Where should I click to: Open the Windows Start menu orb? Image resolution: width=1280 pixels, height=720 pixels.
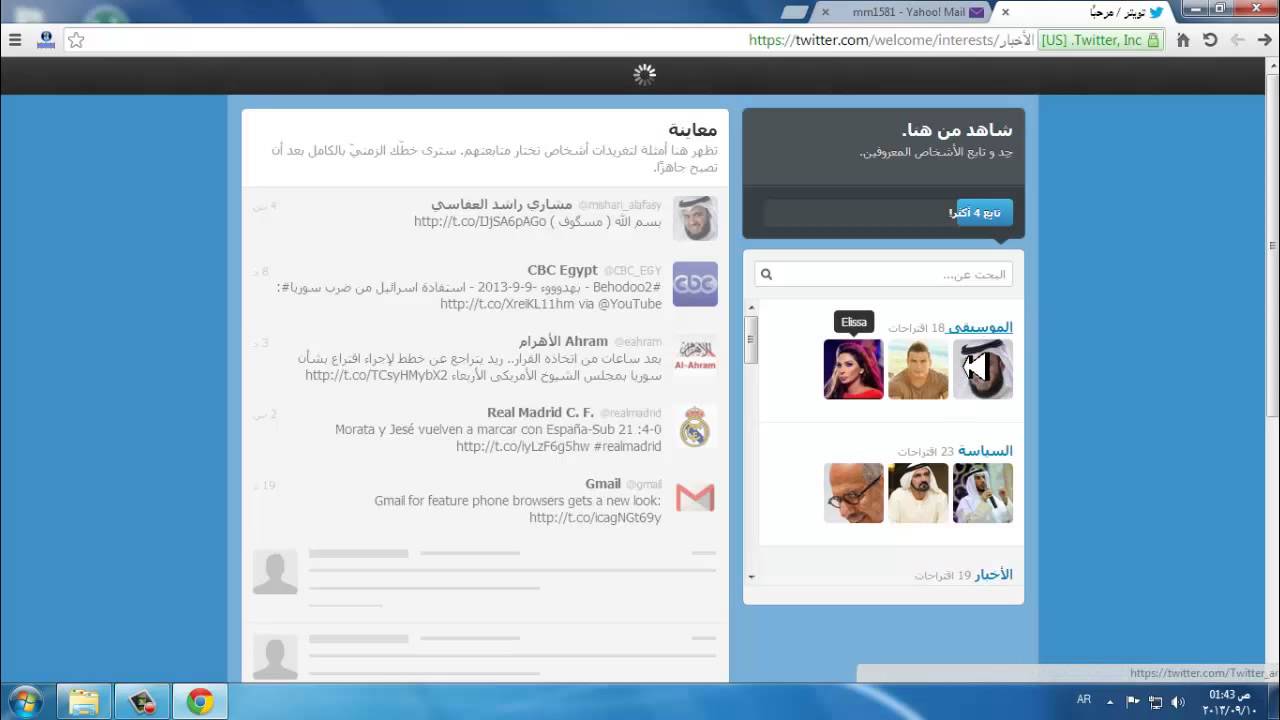point(25,702)
